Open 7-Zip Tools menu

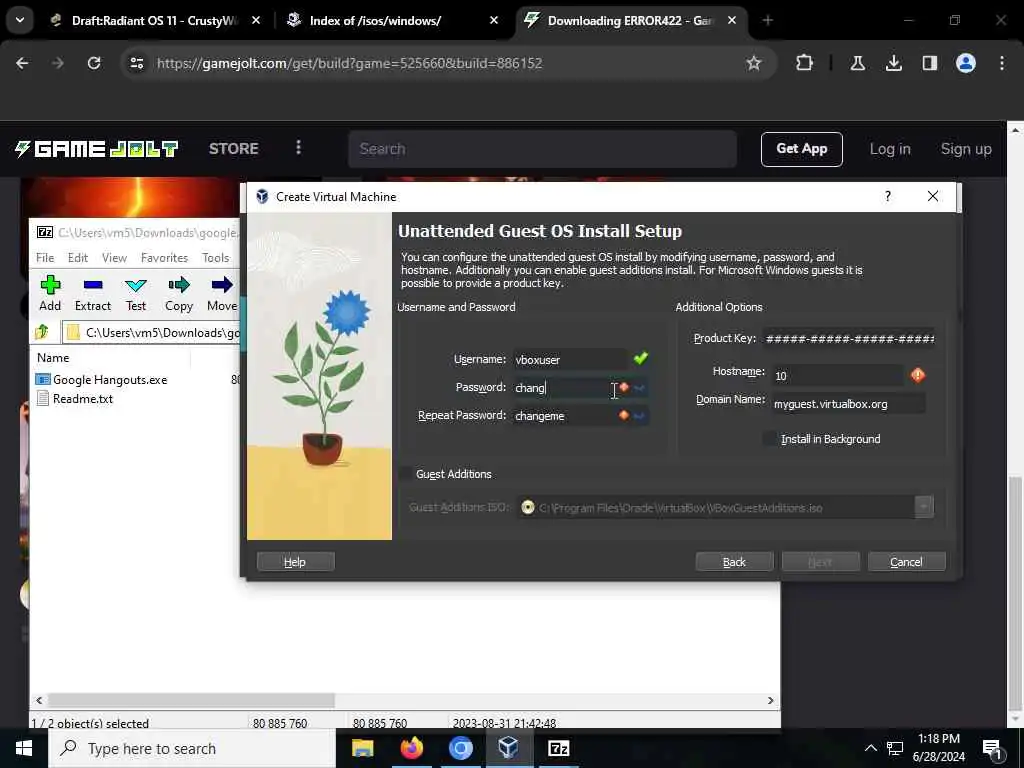(216, 257)
